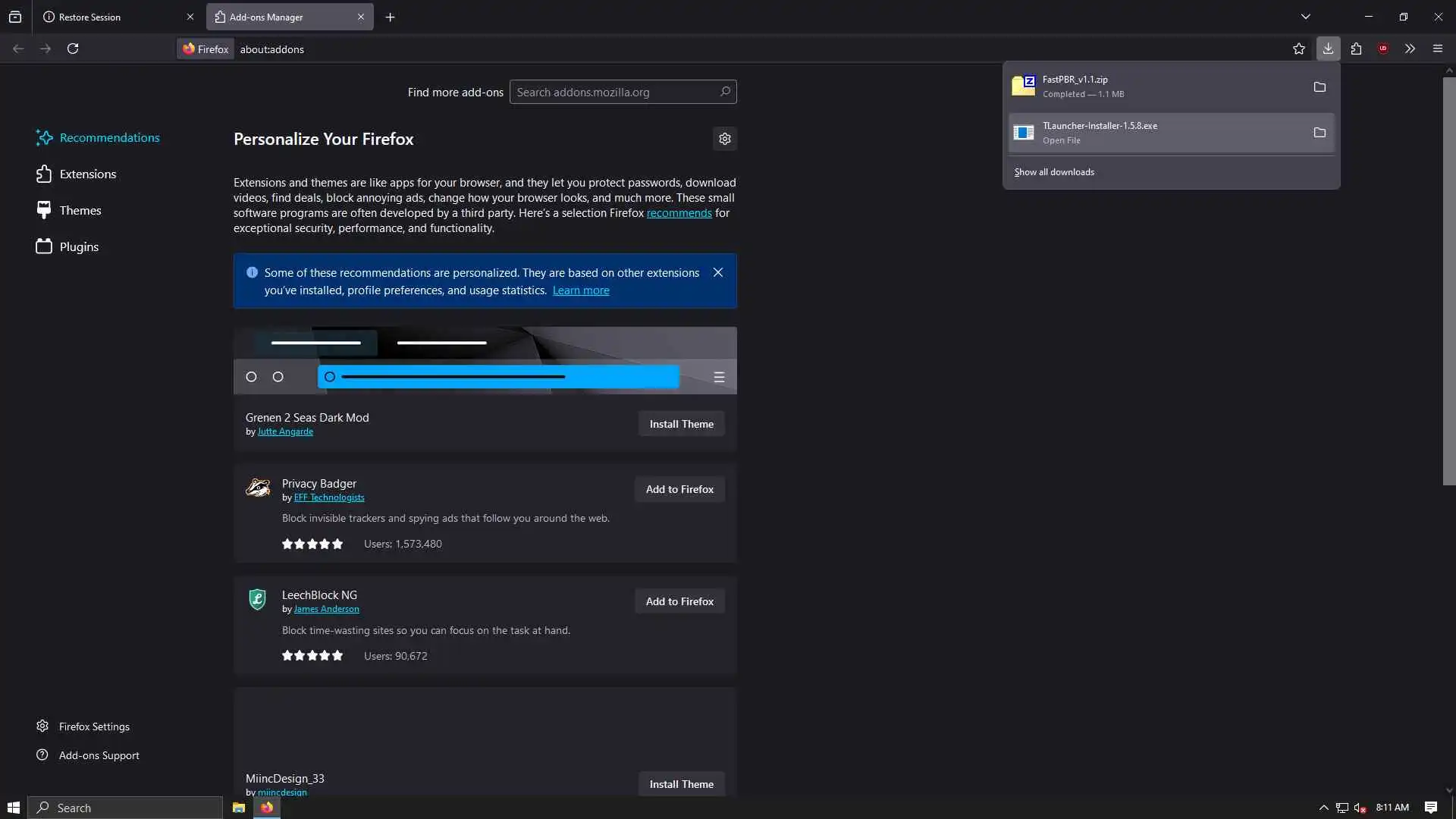
Task: Add Privacy Badger to Firefox
Action: [679, 489]
